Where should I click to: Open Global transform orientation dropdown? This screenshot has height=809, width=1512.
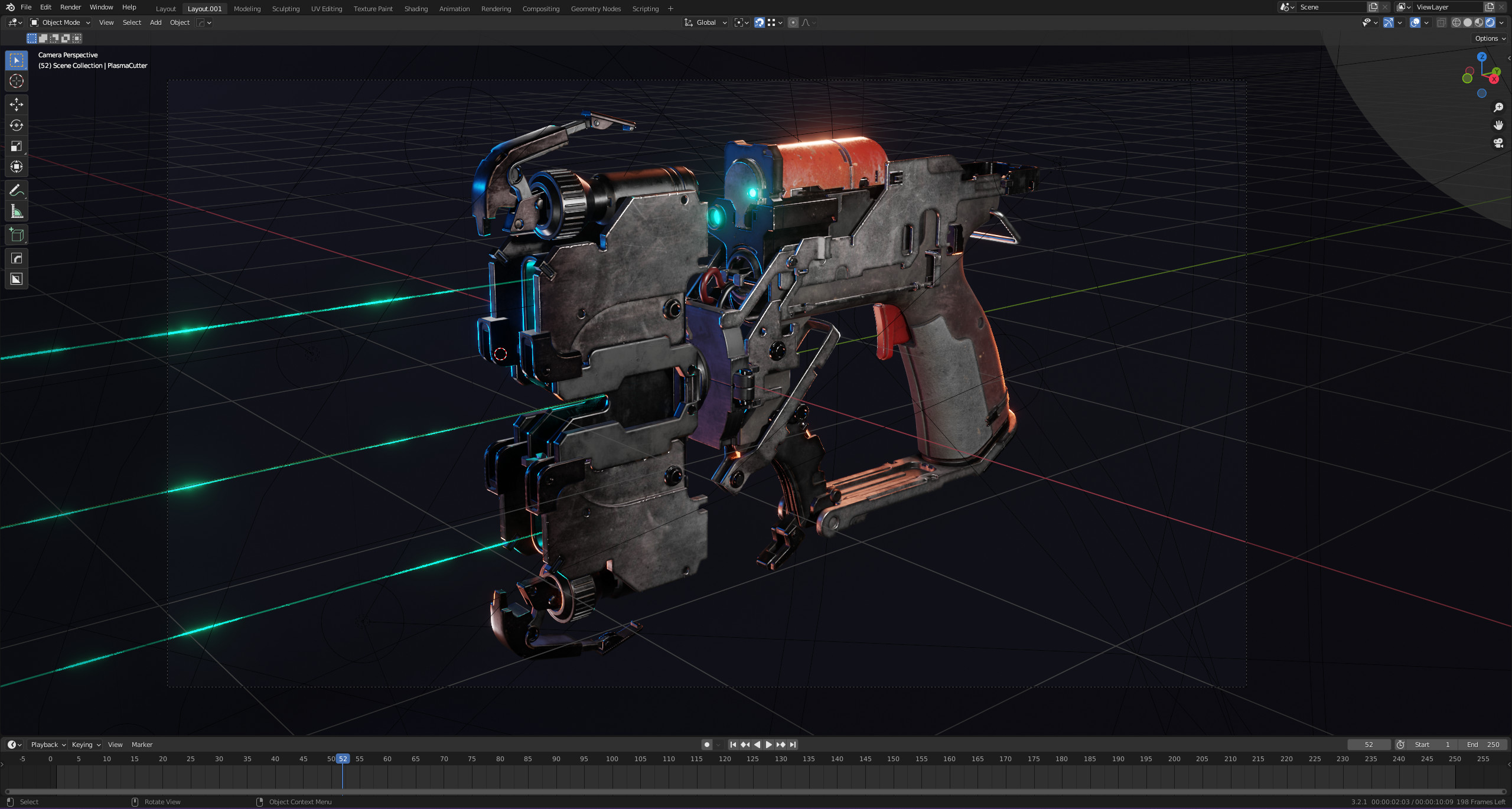[706, 22]
